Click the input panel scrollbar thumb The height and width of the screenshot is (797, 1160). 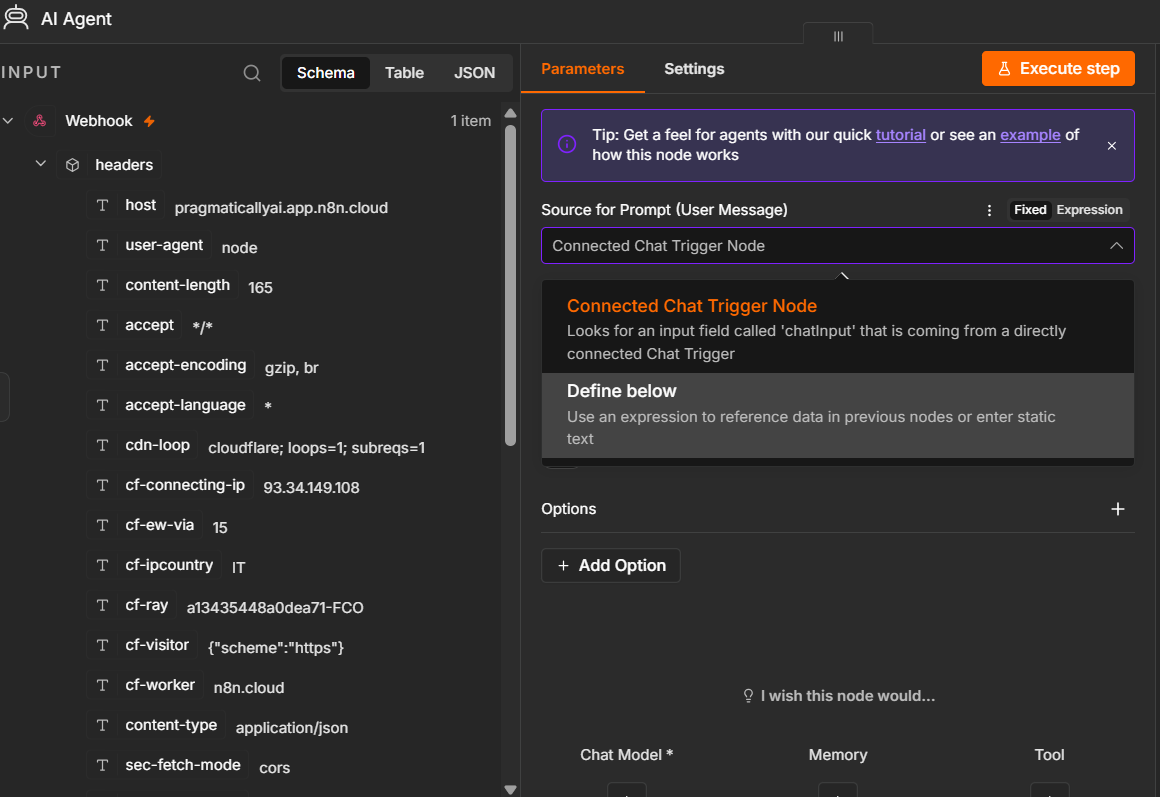tap(510, 285)
